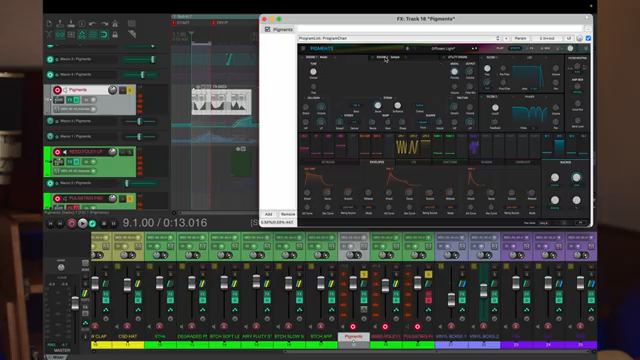Open the Diffusion Light preset name selector
640x360 pixels.
coord(443,48)
